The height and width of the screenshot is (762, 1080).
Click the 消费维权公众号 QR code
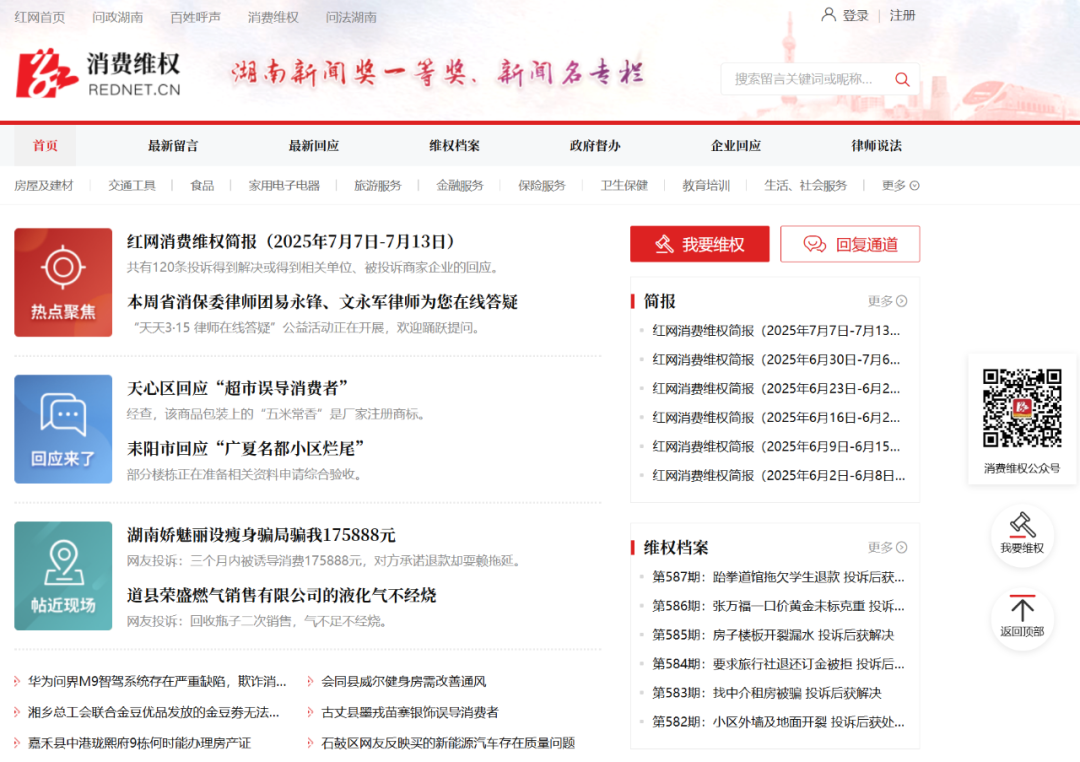click(1022, 408)
